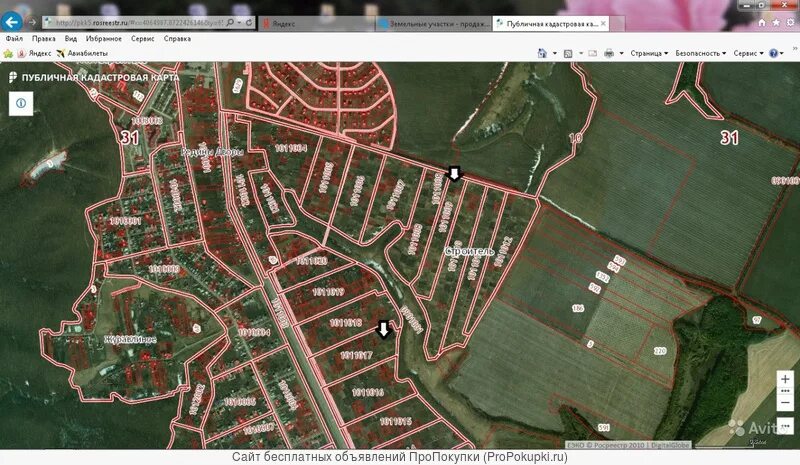Click the add-to-favorites-bar star icon

coord(8,53)
